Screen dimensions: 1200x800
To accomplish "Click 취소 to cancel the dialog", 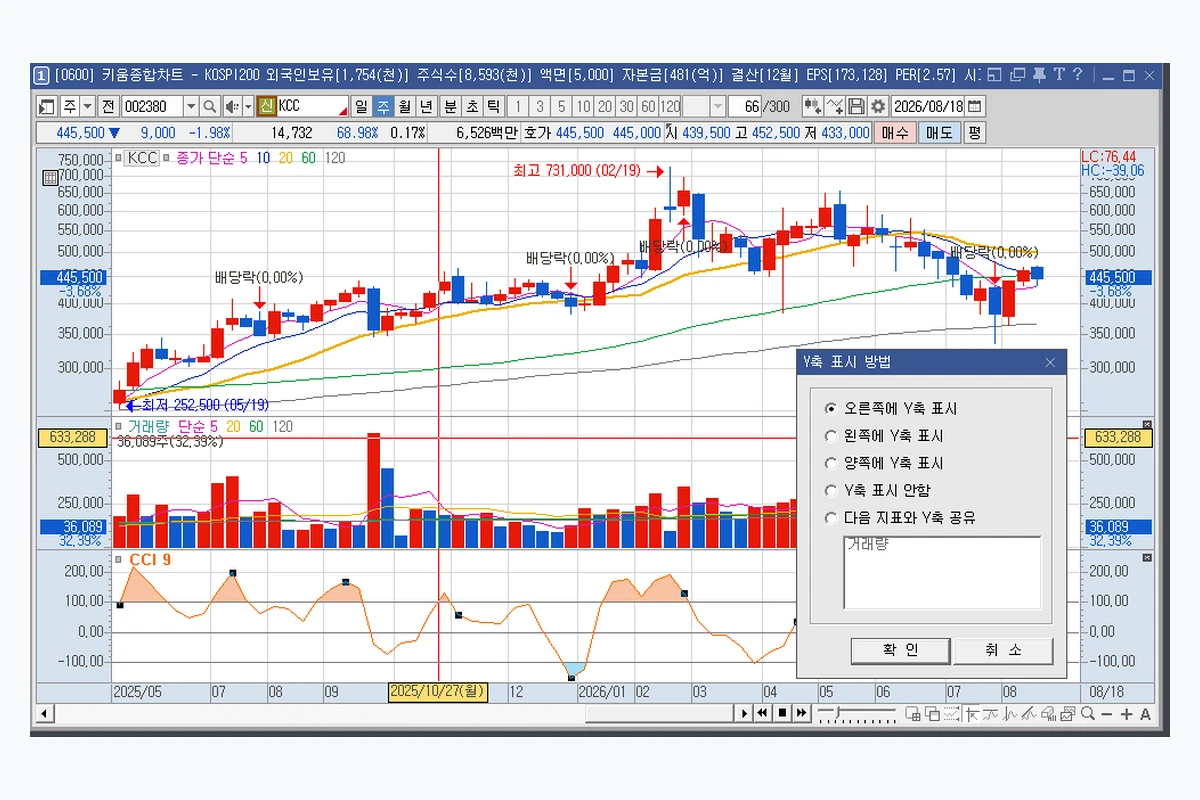I will 1003,650.
